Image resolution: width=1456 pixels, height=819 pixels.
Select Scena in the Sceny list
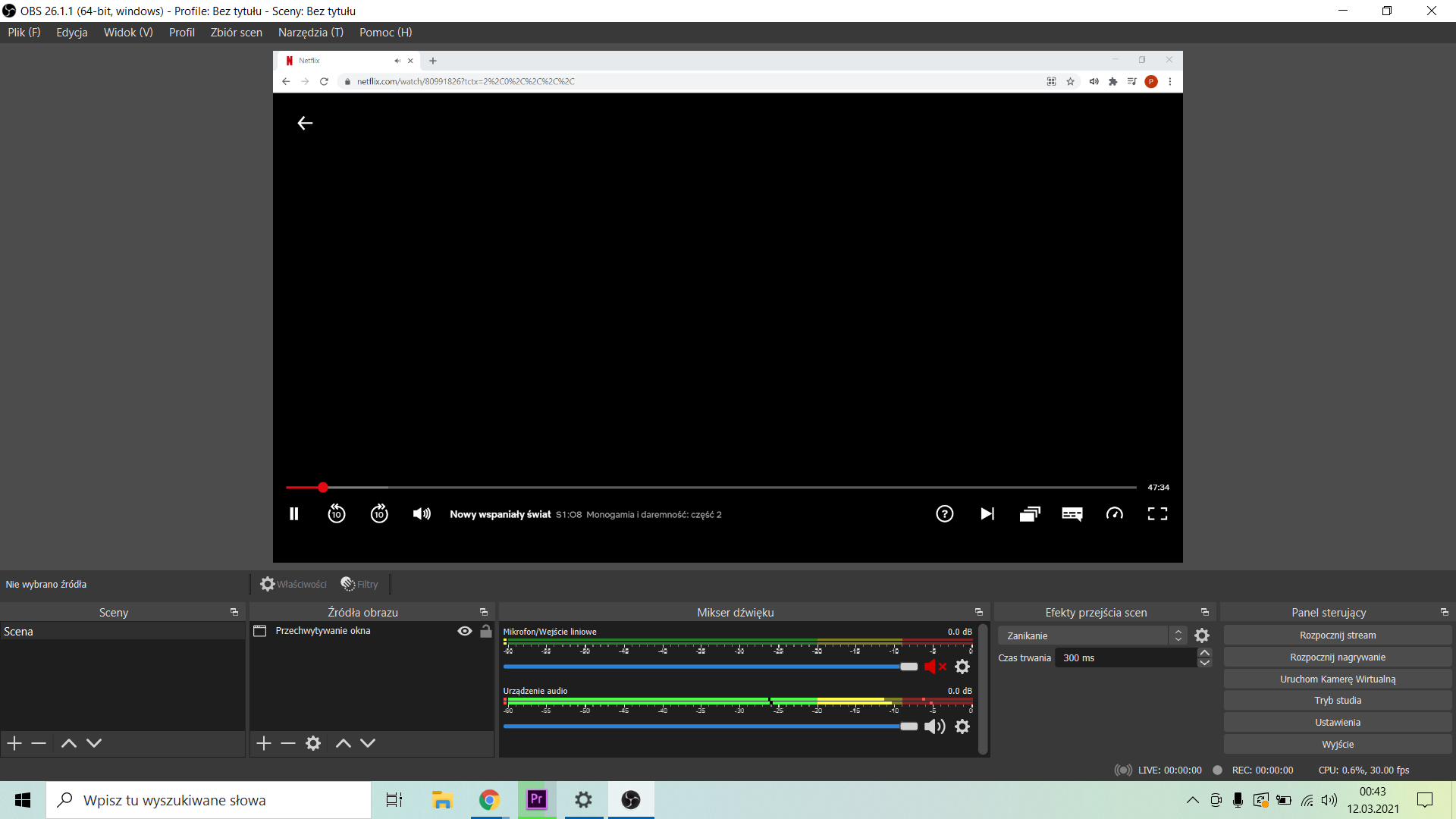tap(123, 632)
